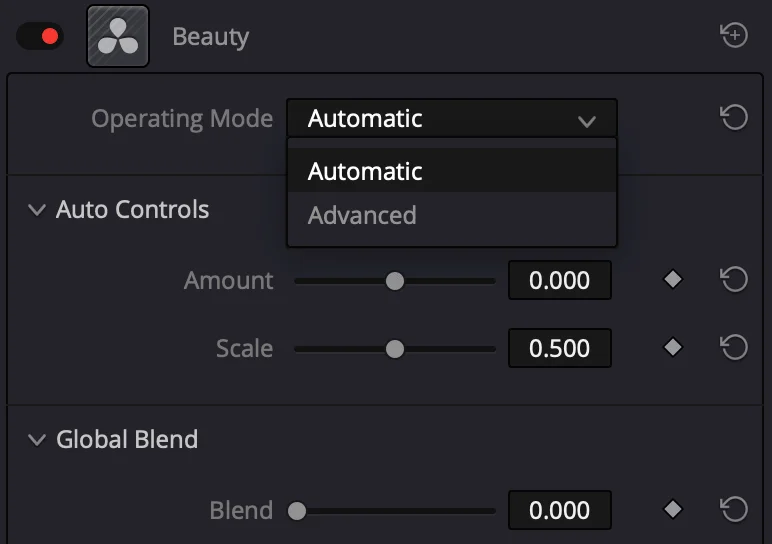Click the Amount slider handle
This screenshot has height=544, width=772.
coord(395,281)
